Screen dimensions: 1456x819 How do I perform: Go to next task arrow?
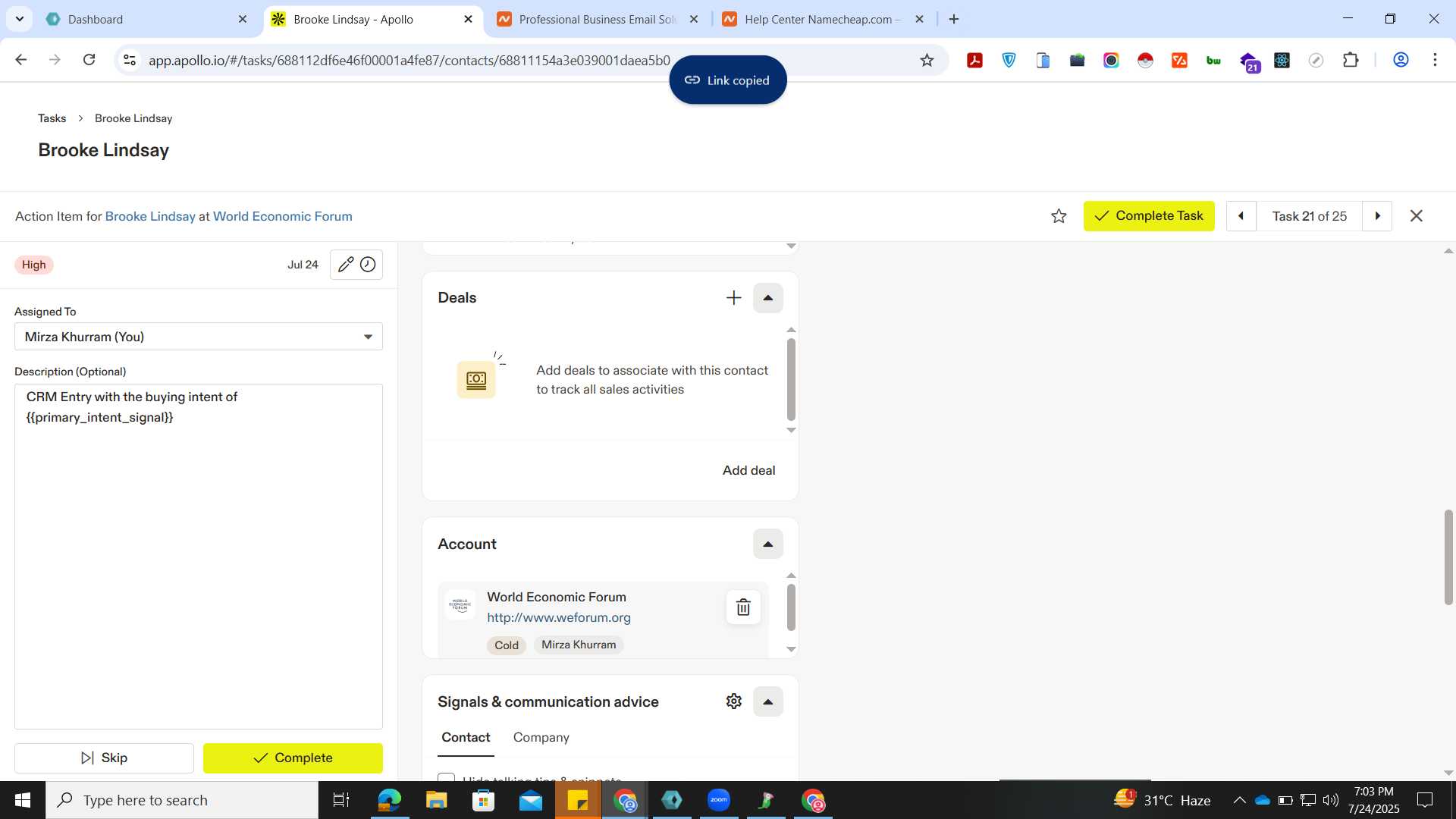click(x=1377, y=216)
